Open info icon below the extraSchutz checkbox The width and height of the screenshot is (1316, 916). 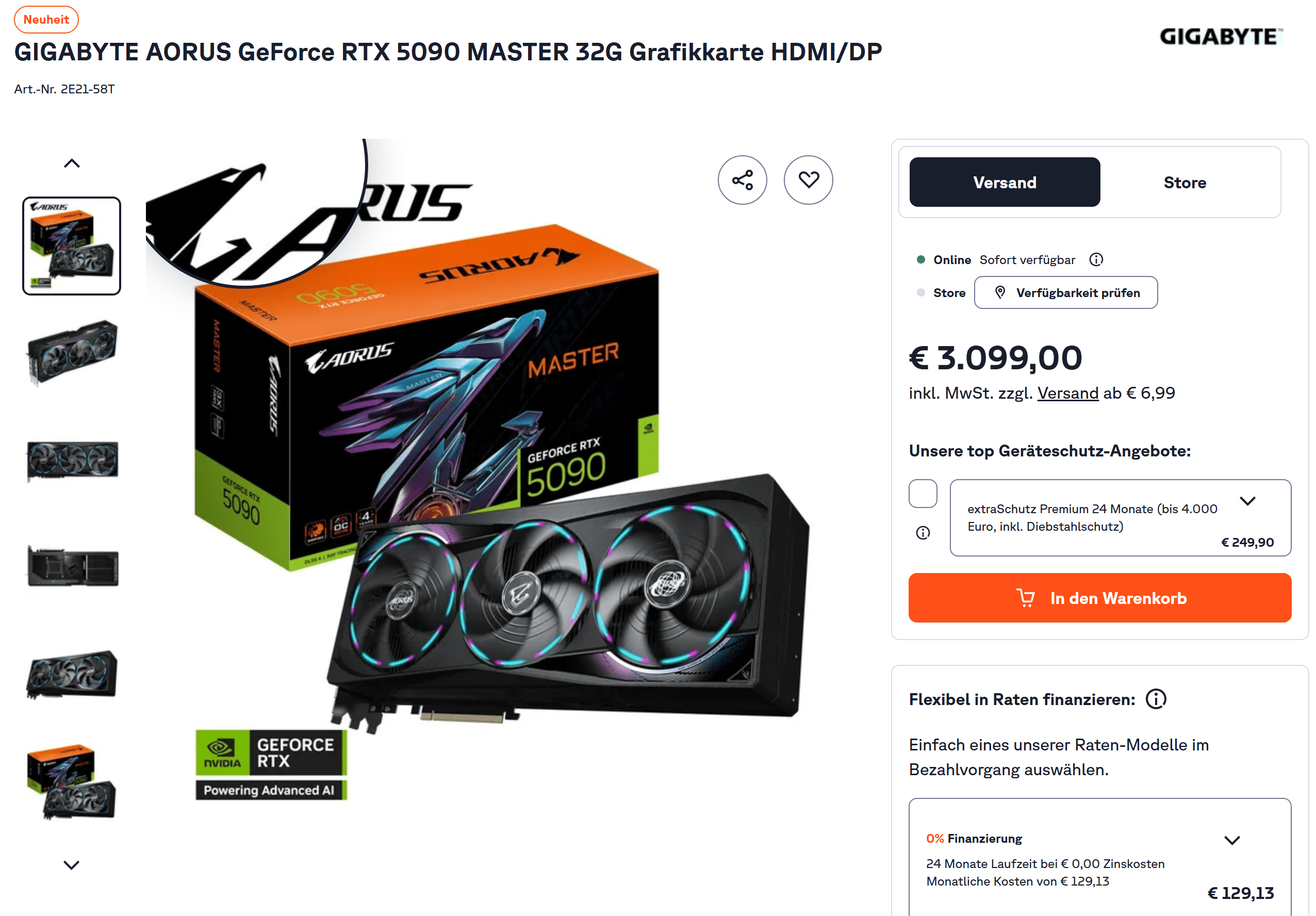tap(923, 533)
